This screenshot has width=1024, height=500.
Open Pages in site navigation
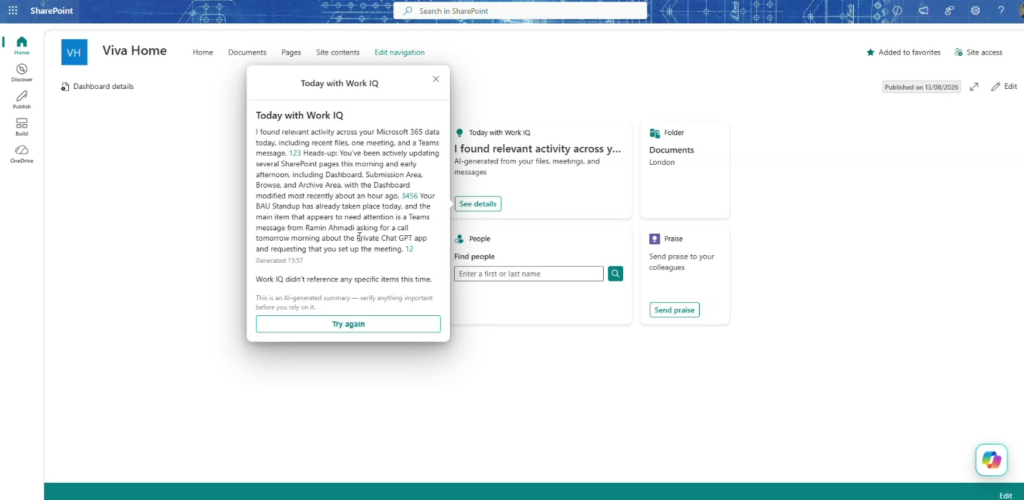(291, 52)
